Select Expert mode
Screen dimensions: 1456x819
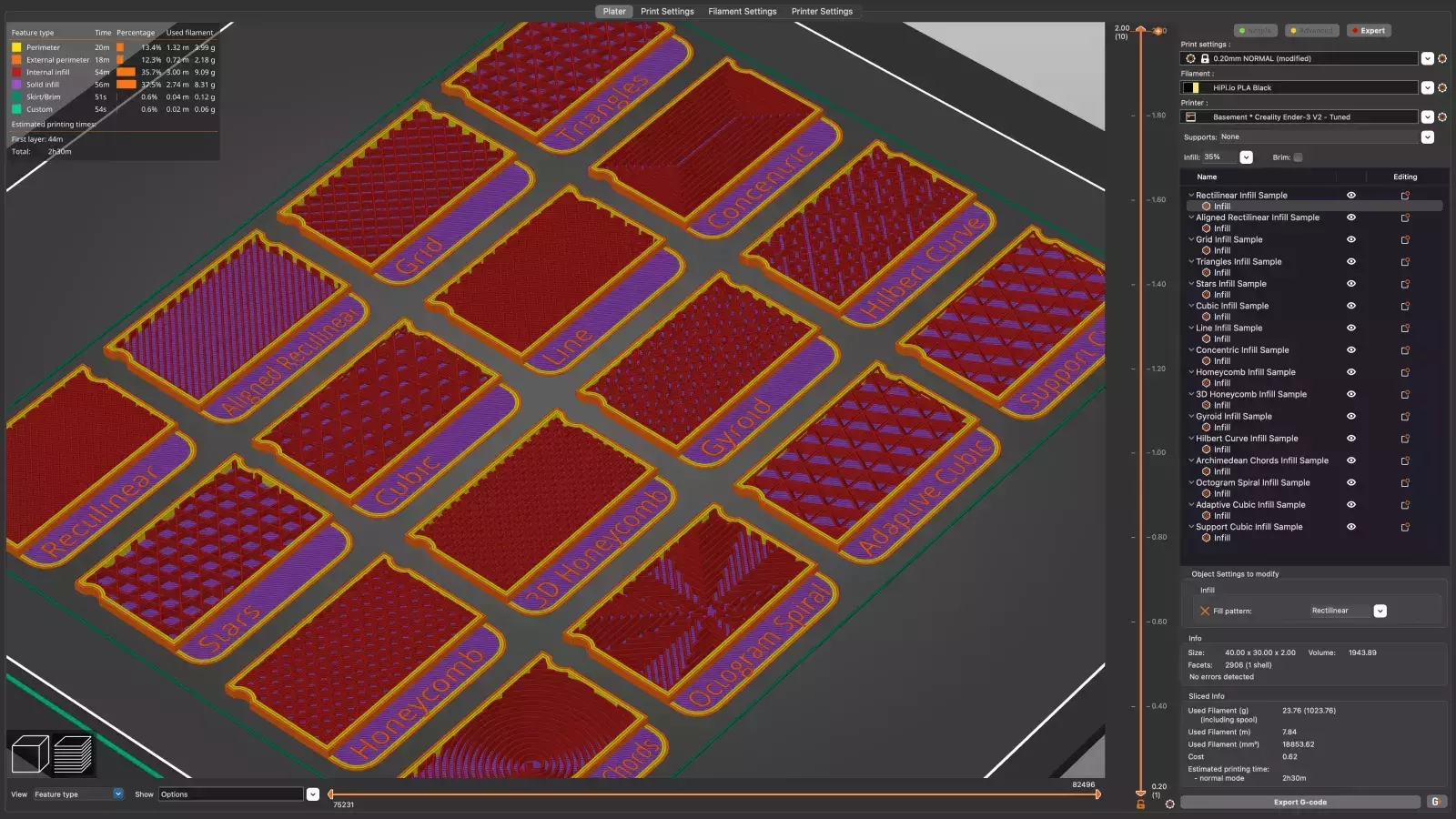point(1369,30)
